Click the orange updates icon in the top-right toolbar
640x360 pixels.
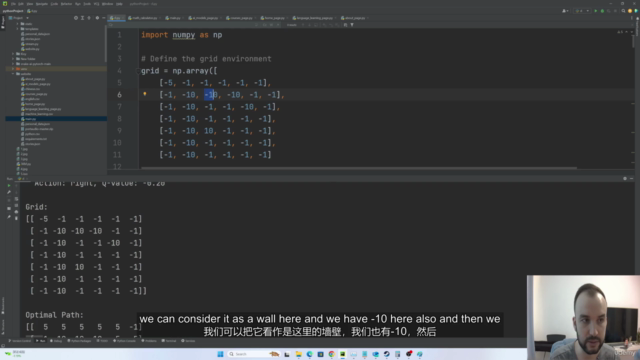tap(630, 11)
